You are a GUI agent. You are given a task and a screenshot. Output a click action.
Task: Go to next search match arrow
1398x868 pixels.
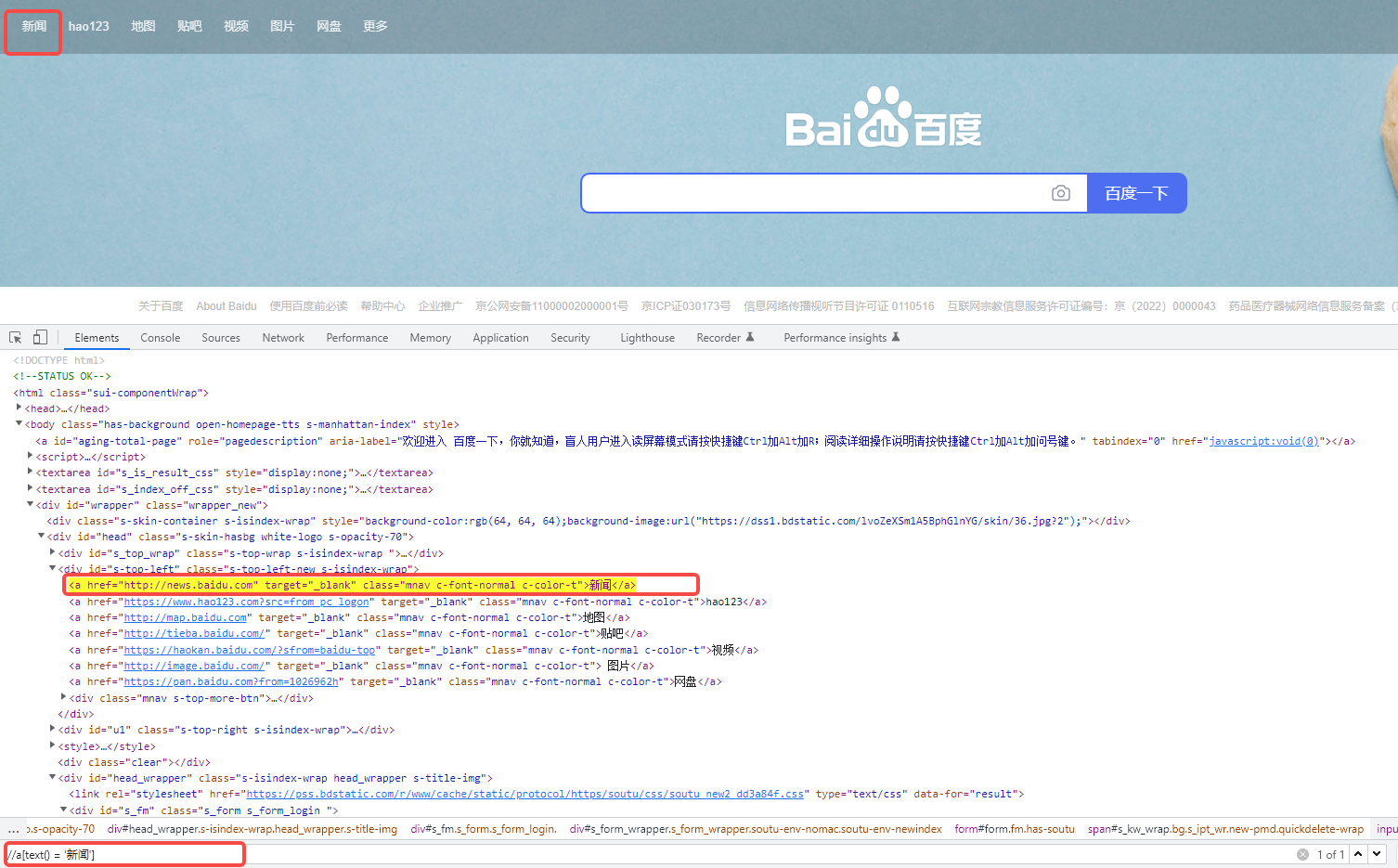[x=1378, y=854]
